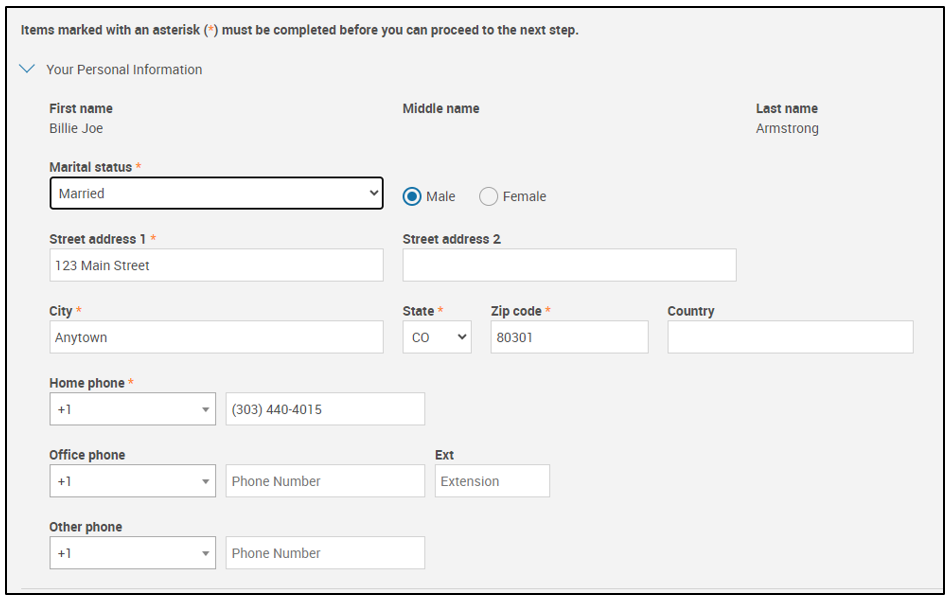Click the Other phone number field
951x603 pixels.
pos(325,553)
